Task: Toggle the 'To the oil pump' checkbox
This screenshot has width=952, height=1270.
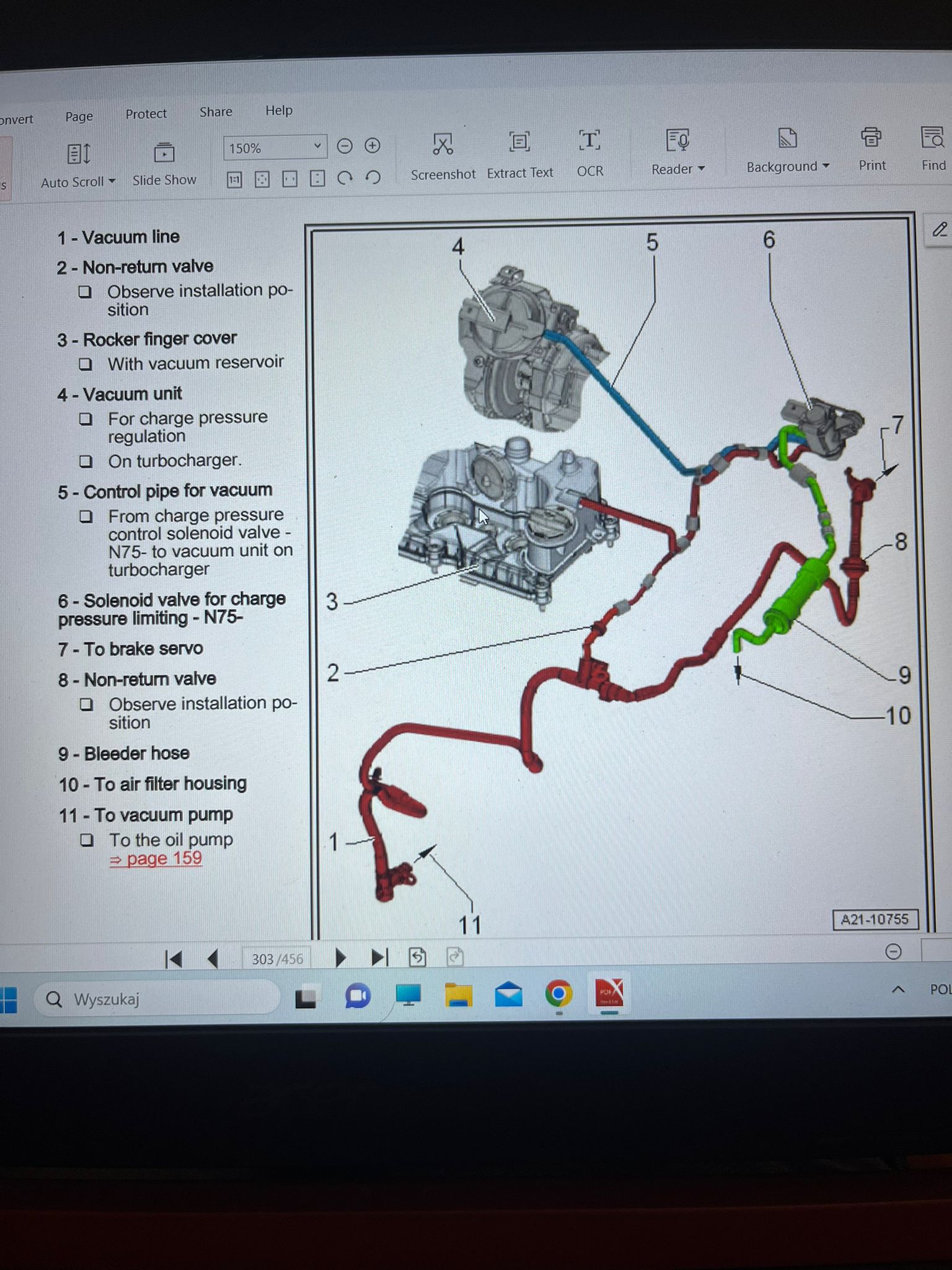Action: click(x=87, y=840)
